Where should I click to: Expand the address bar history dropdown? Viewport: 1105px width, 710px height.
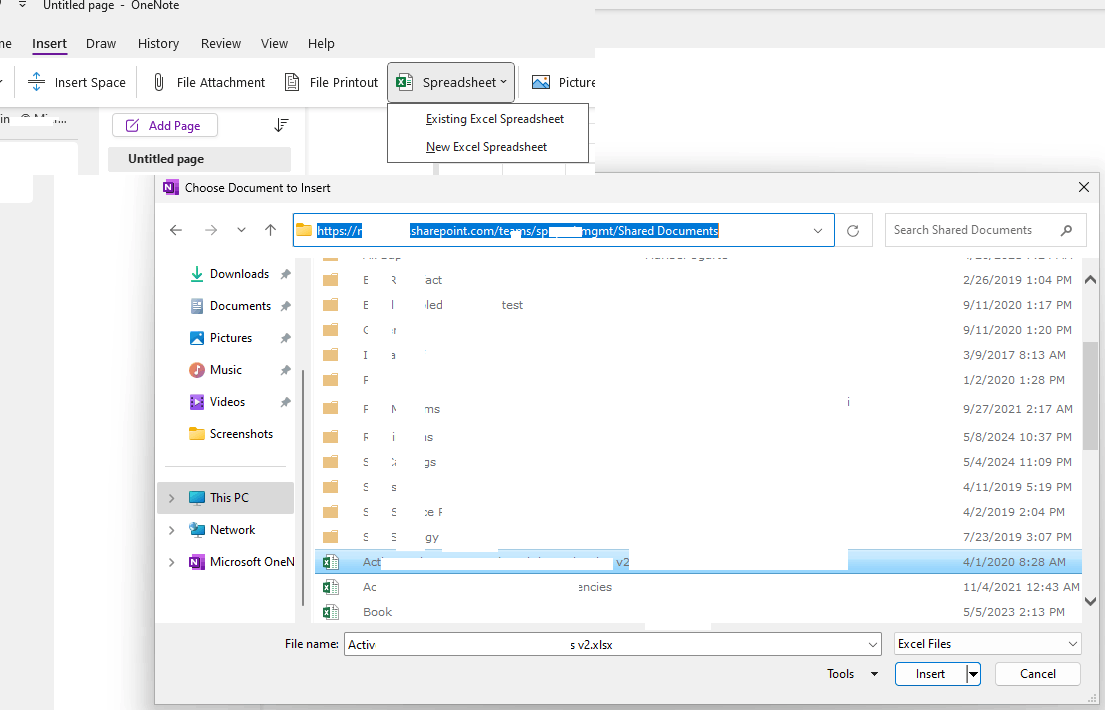[x=817, y=231]
